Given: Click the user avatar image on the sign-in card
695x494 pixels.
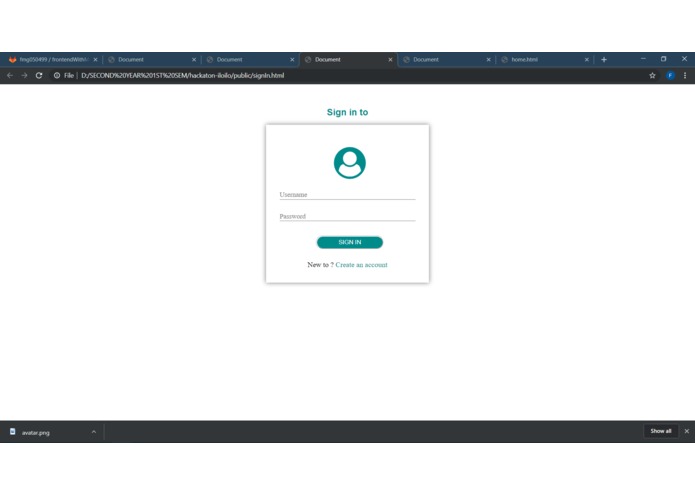Looking at the screenshot, I should [x=350, y=163].
